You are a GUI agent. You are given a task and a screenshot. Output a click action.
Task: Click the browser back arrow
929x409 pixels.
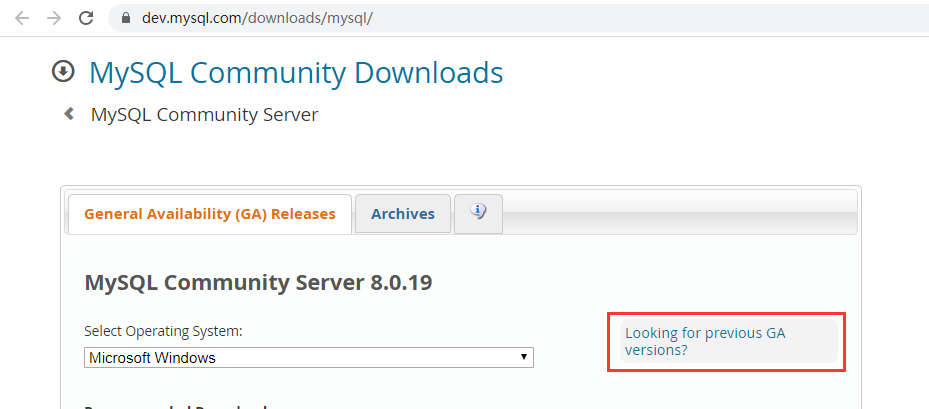click(x=22, y=18)
